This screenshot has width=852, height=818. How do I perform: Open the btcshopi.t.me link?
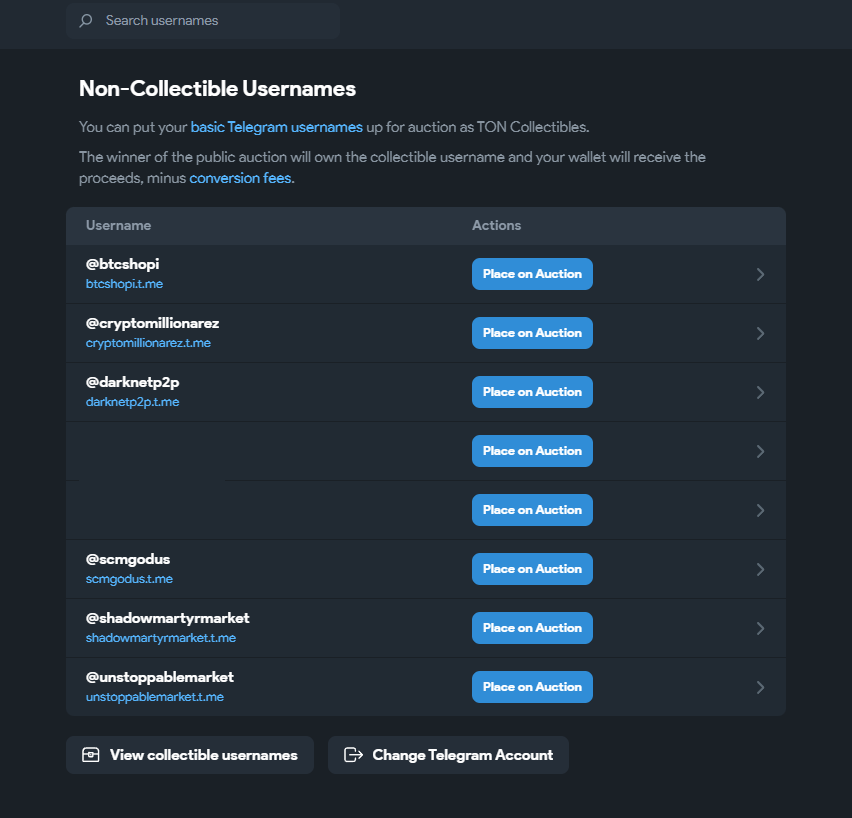pyautogui.click(x=124, y=284)
